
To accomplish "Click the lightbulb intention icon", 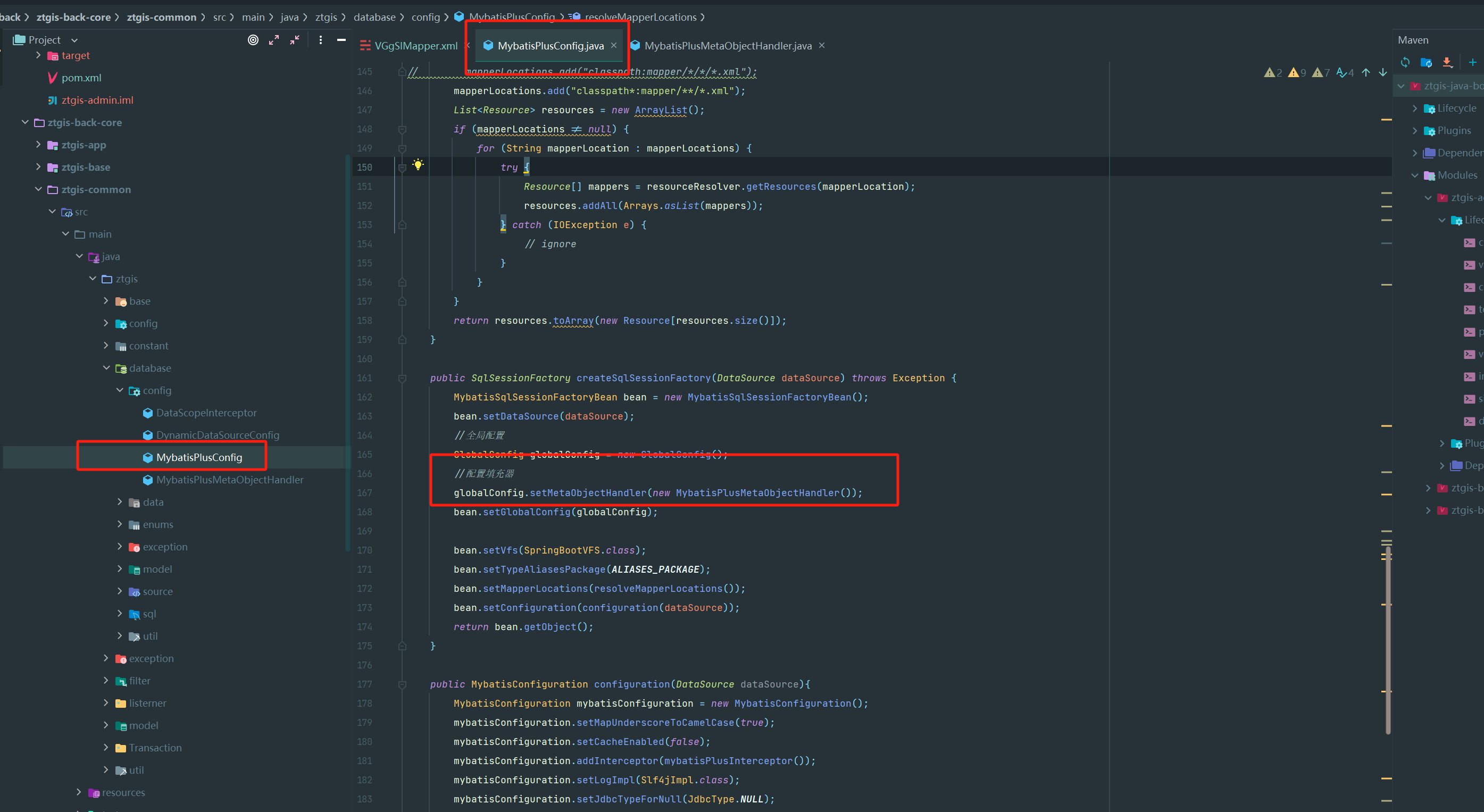I will pyautogui.click(x=418, y=165).
